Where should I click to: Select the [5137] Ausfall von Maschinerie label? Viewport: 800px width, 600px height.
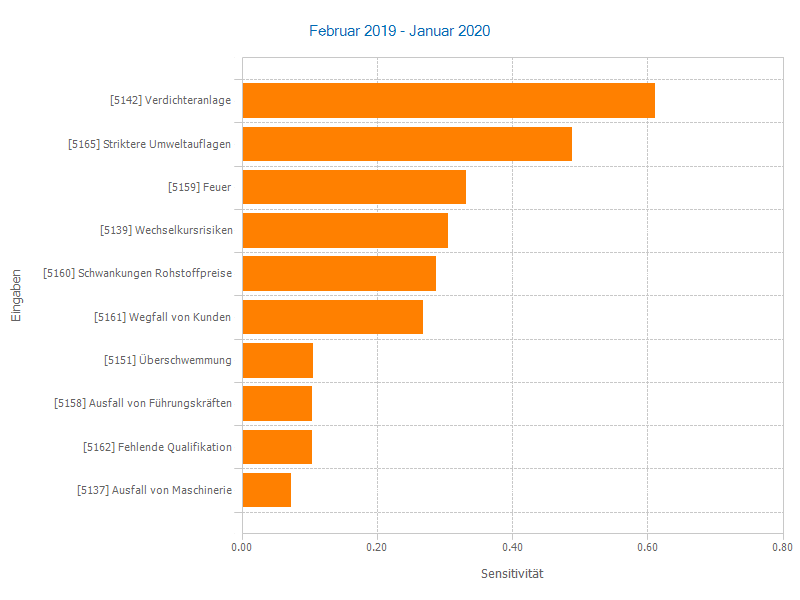(x=154, y=490)
